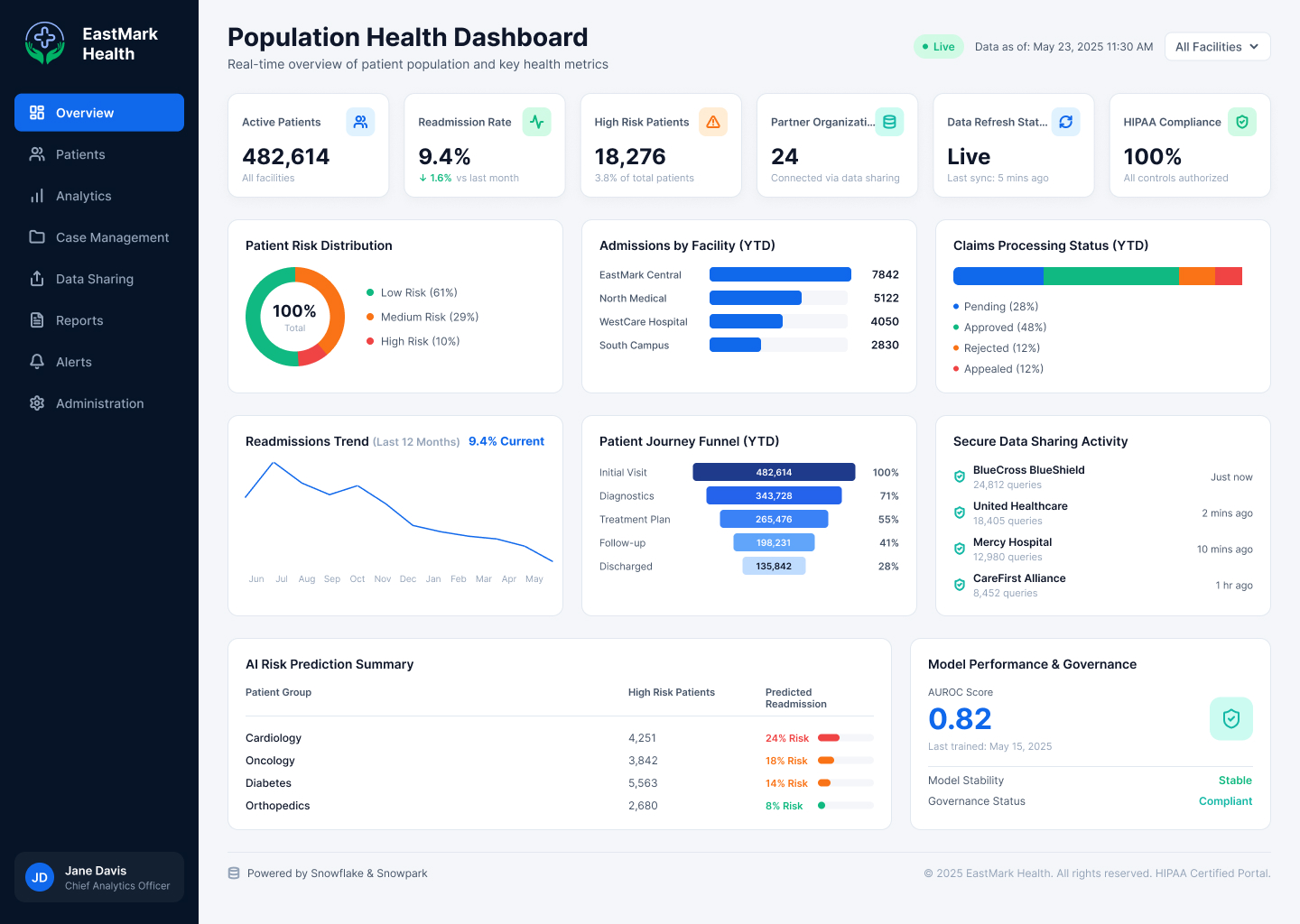1300x924 pixels.
Task: Click the Patient Risk Distribution donut chart
Action: pos(295,317)
